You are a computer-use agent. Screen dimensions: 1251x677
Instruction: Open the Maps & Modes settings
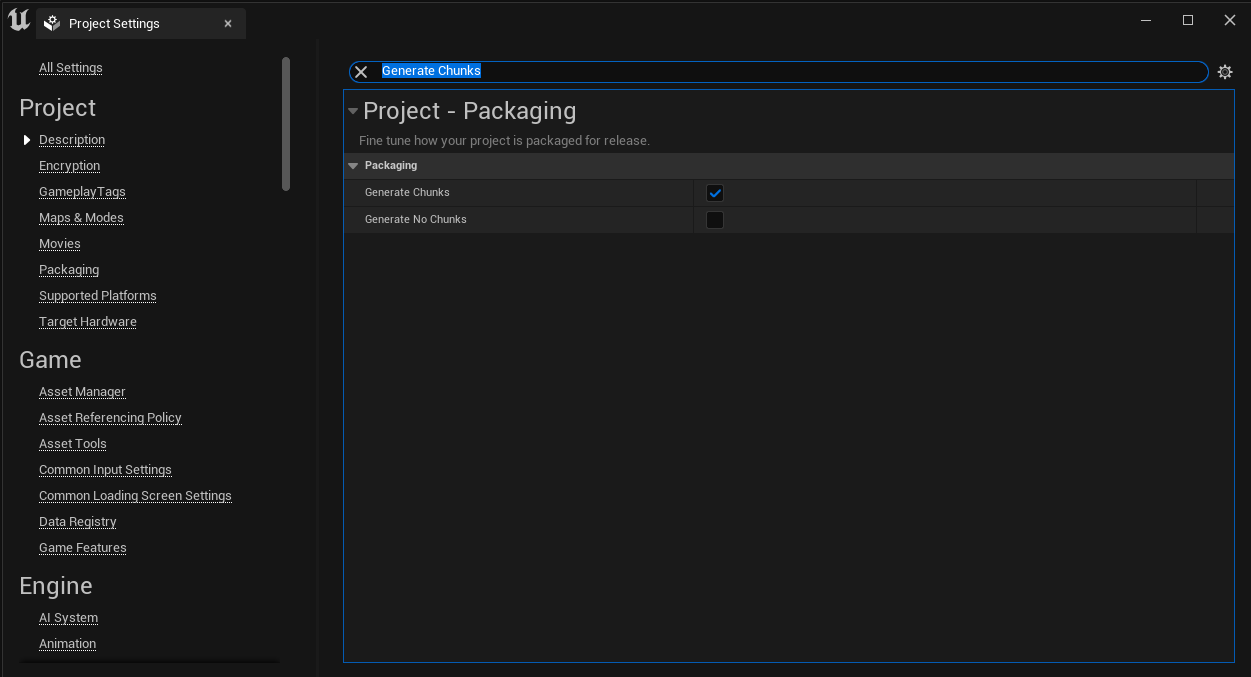pos(81,217)
